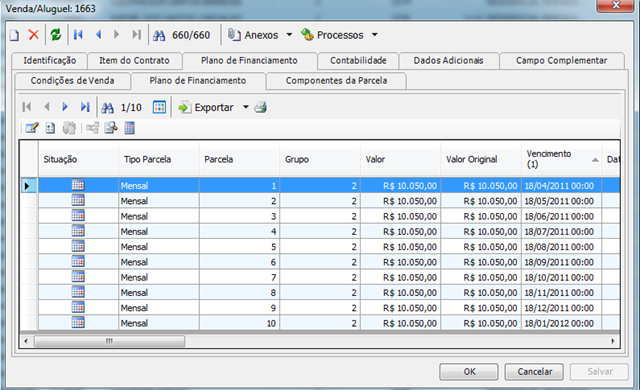Click horizontal scrollbar thumb

click(x=109, y=341)
